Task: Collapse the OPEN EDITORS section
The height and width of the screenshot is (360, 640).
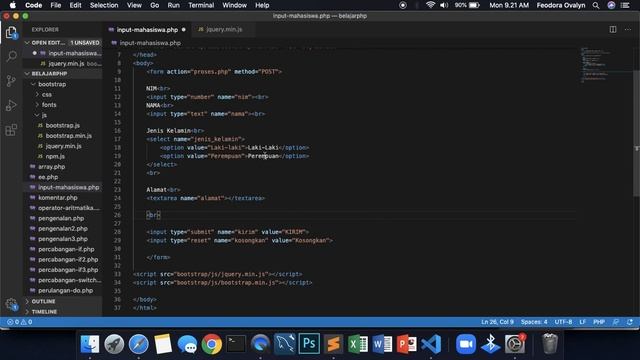Action: [62, 42]
